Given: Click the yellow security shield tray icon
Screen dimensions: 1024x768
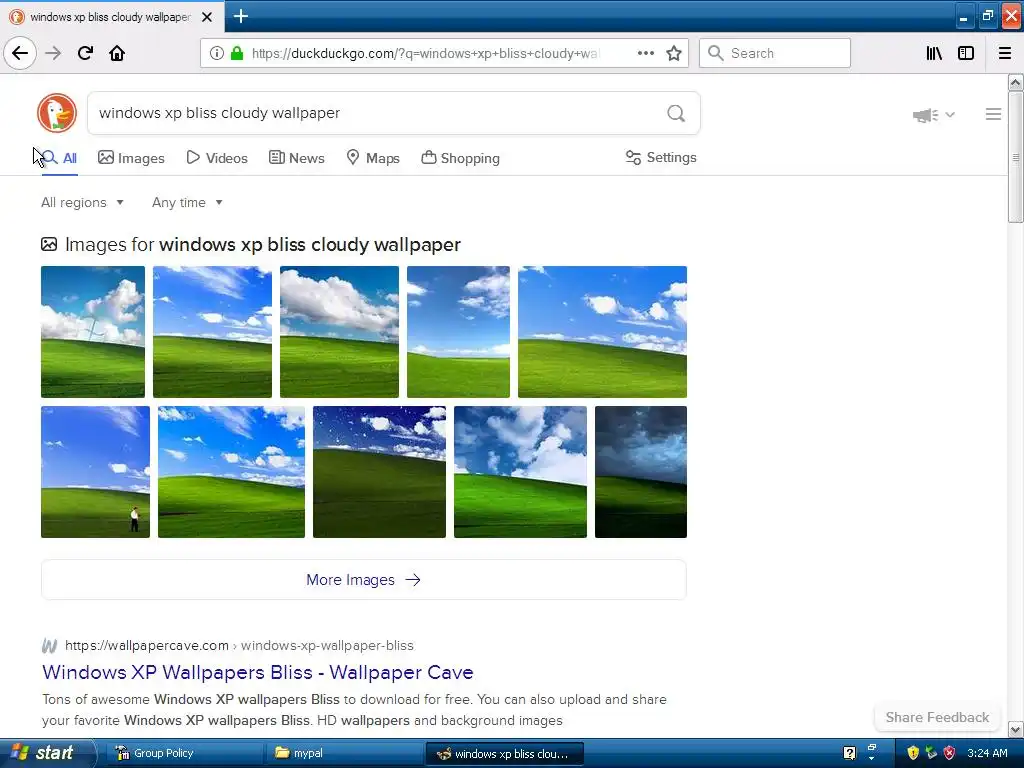Looking at the screenshot, I should click(x=913, y=753).
